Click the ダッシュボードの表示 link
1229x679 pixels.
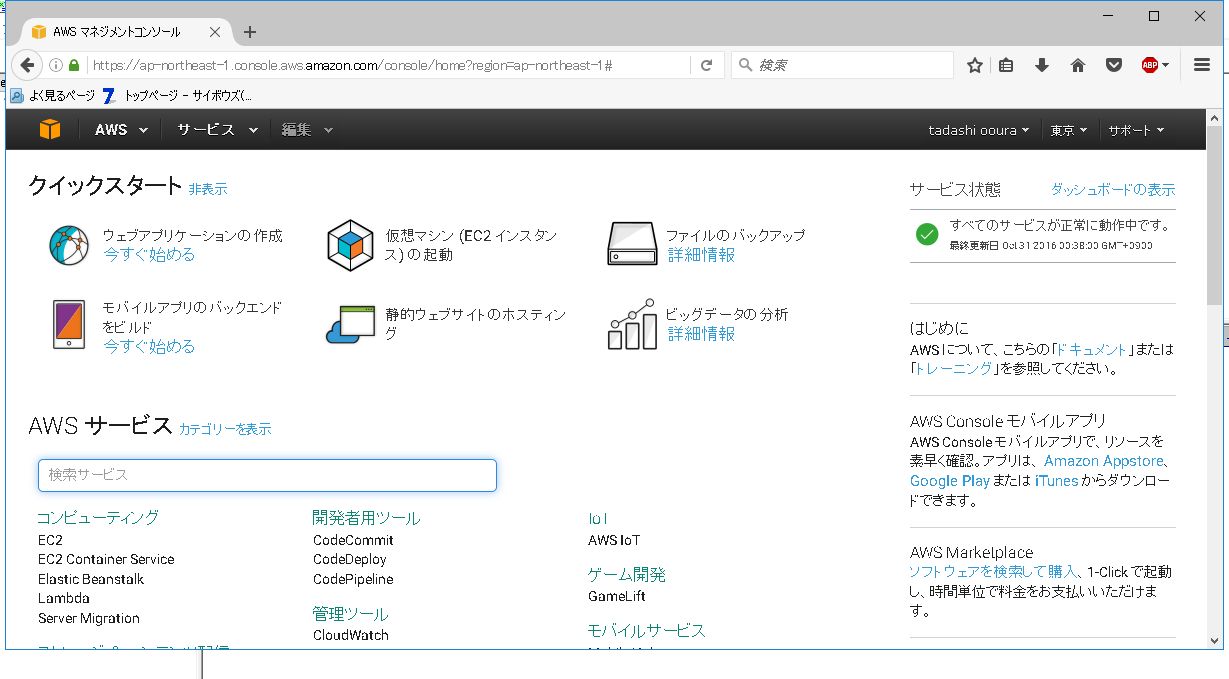[1113, 189]
